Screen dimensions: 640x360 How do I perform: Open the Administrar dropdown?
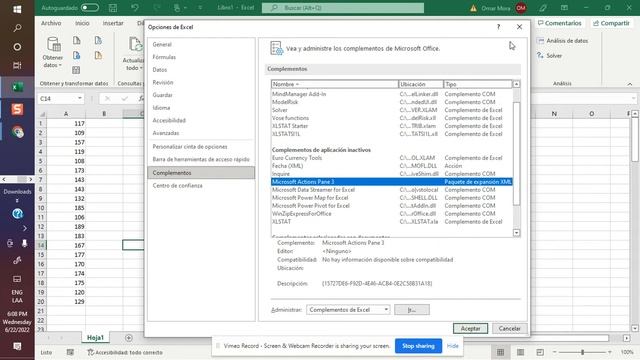348,310
